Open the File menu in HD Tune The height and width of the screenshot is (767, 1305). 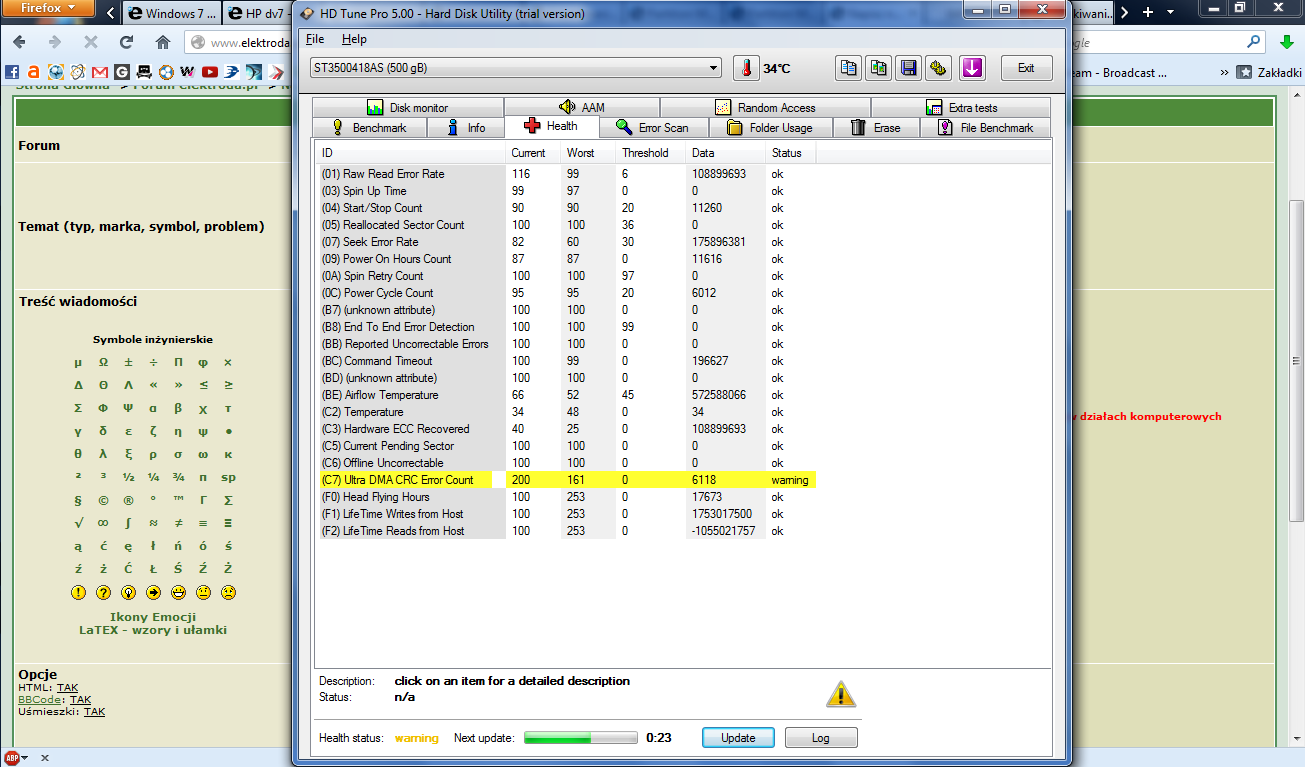315,39
